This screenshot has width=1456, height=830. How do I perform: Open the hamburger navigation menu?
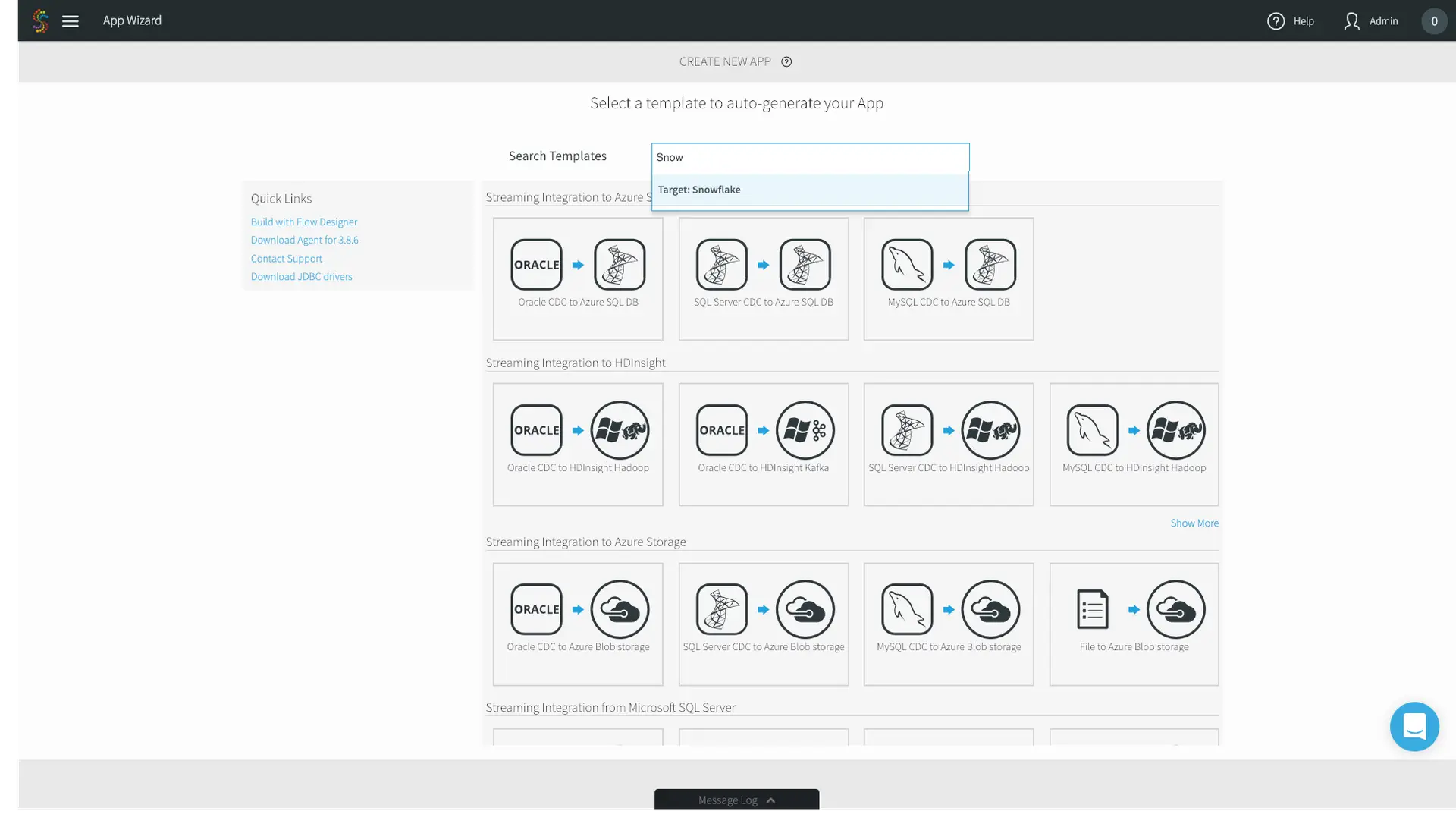coord(71,21)
